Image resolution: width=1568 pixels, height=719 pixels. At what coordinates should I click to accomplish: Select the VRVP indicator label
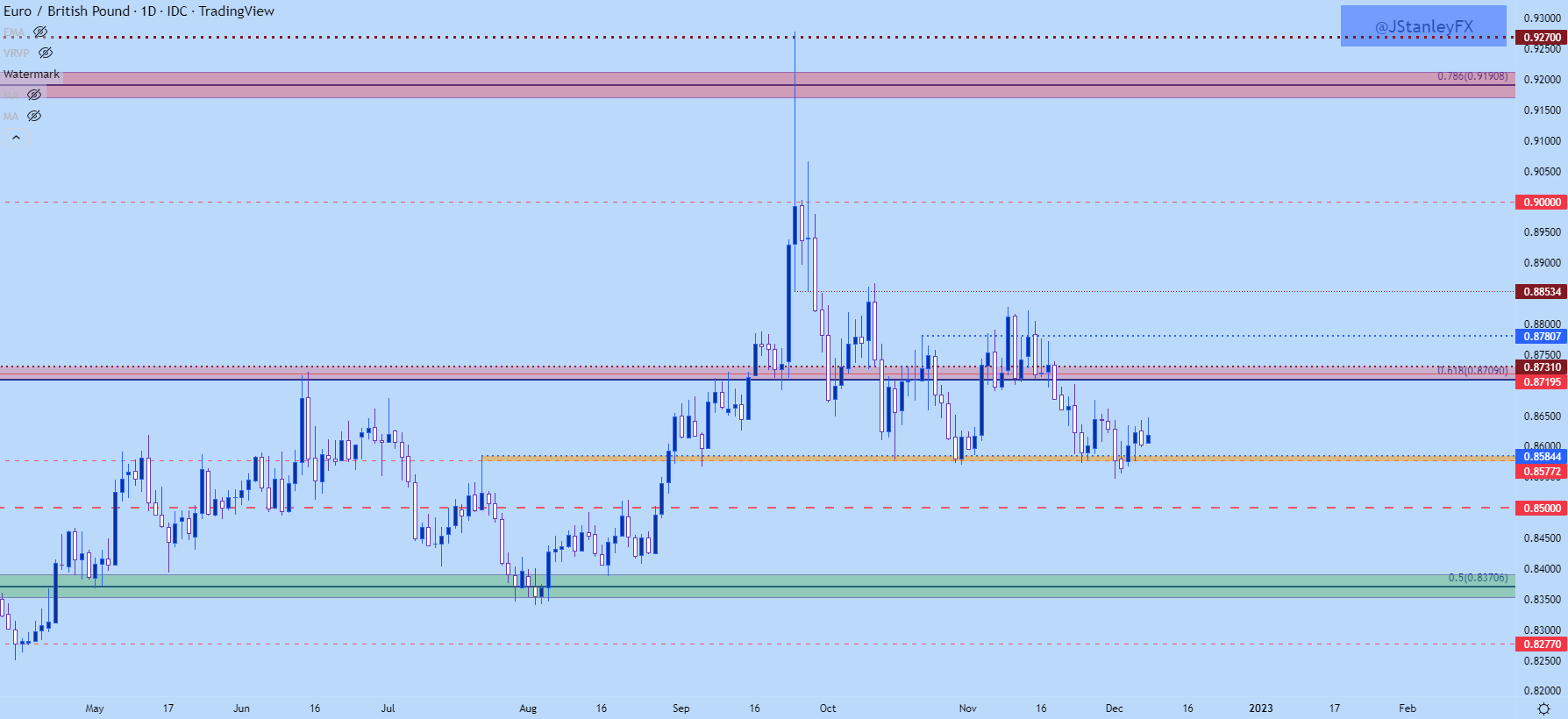[17, 53]
